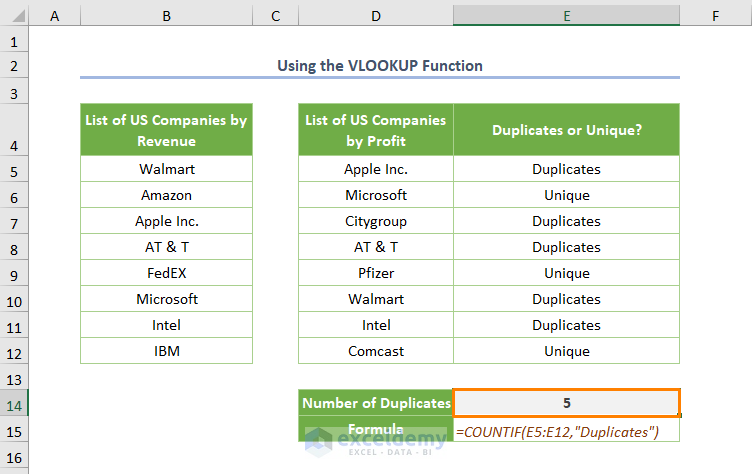Select Duplicates result for Intel row
752x474 pixels.
click(566, 325)
